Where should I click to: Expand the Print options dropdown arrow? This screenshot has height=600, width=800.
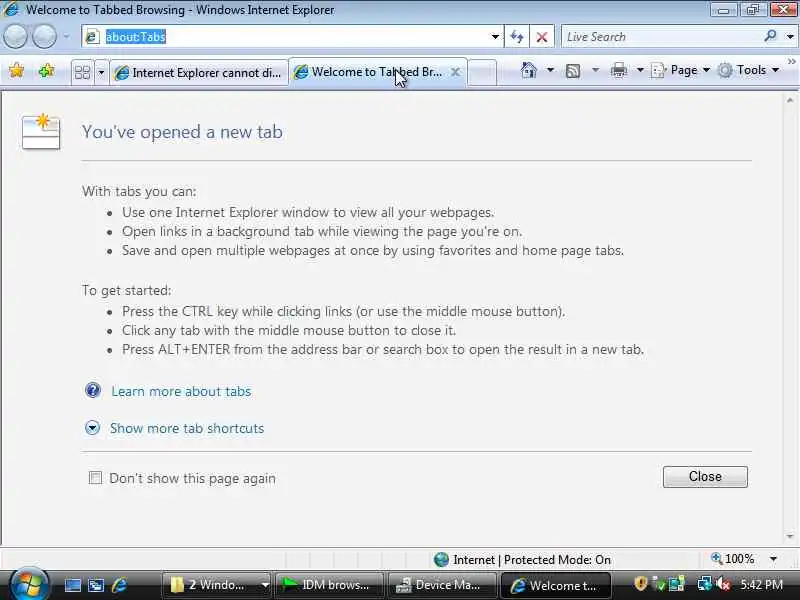coord(640,70)
